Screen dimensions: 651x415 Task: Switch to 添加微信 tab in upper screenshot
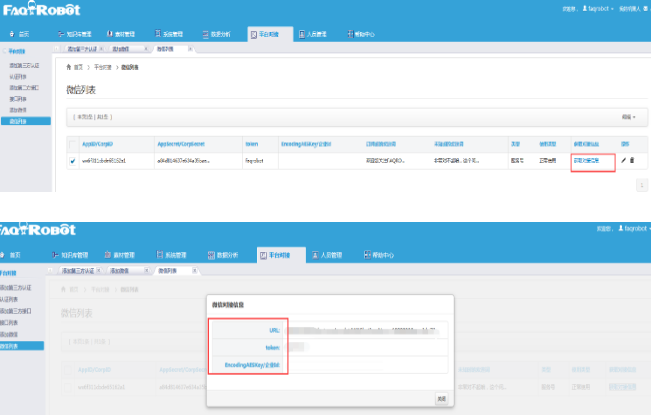[121, 49]
